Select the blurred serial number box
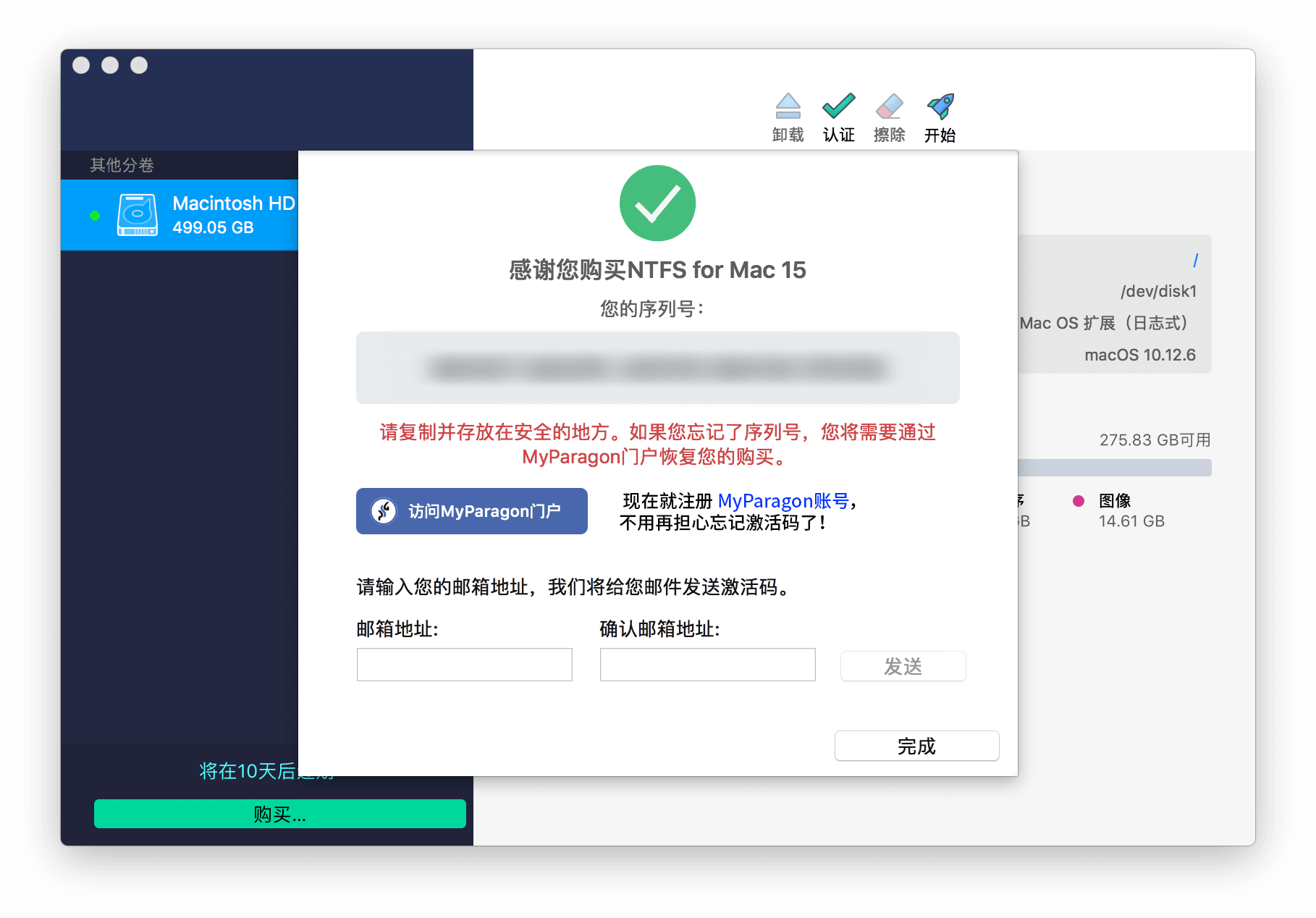1316x918 pixels. pos(657,367)
